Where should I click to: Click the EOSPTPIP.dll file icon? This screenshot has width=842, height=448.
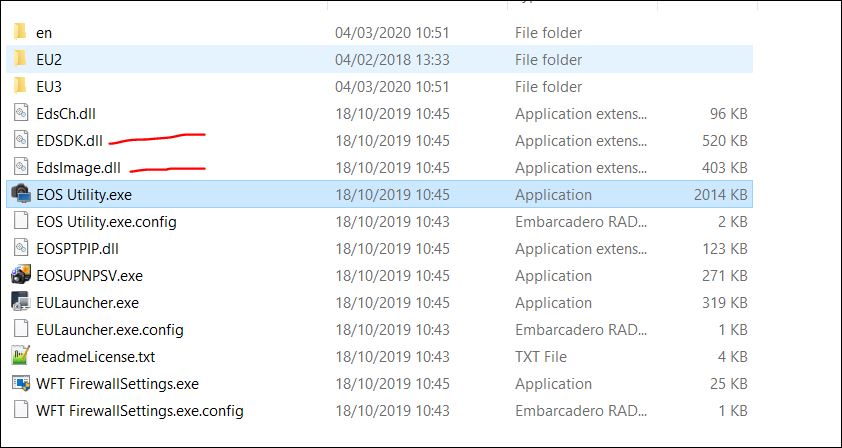[x=20, y=248]
